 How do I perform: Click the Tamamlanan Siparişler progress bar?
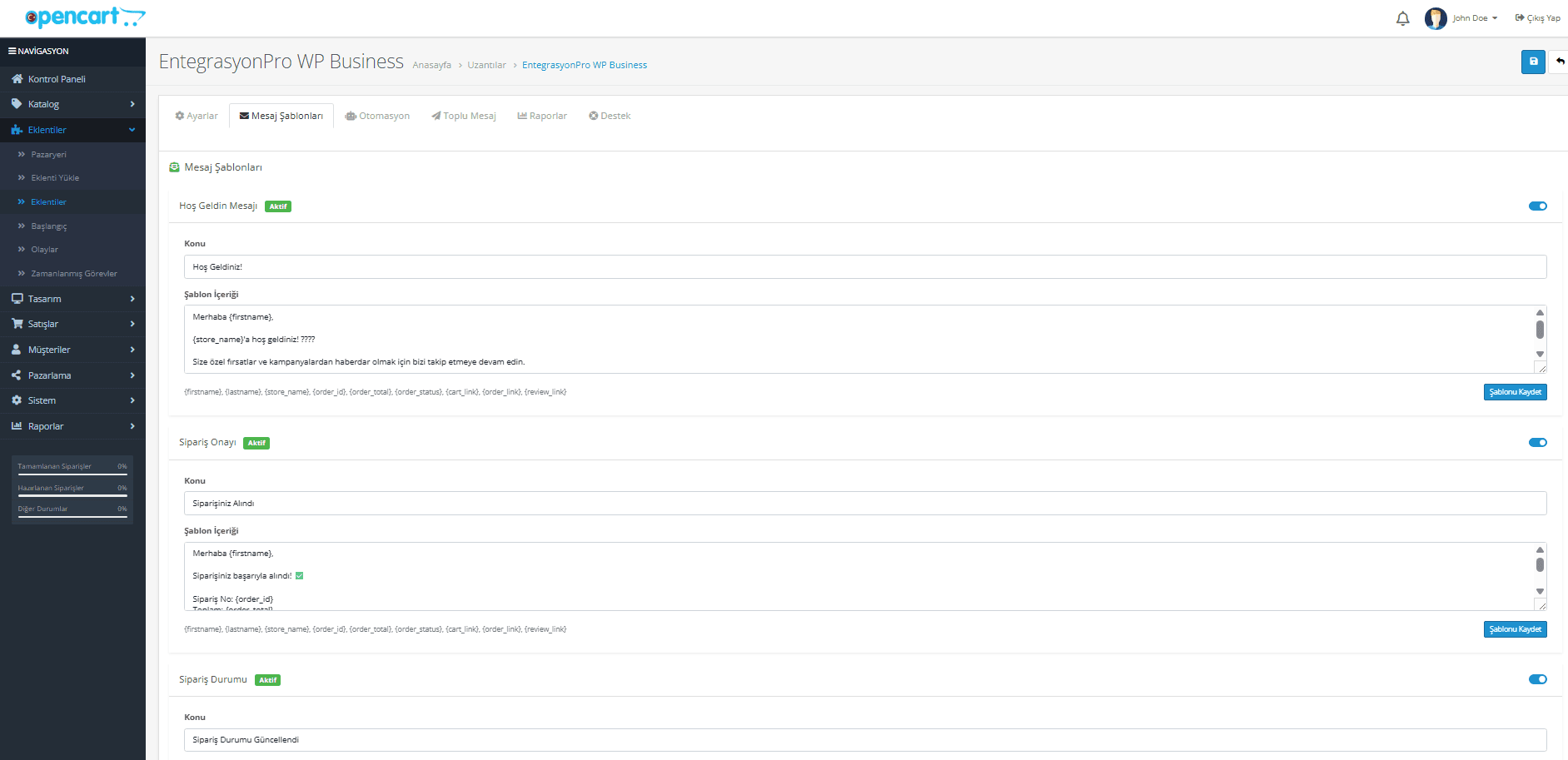(72, 474)
